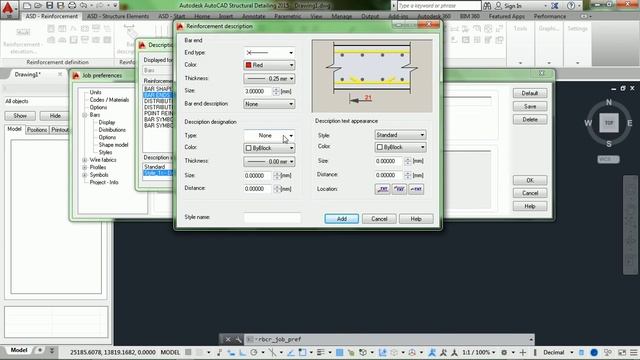Switch to the ASD - Structure Elements ribbon tab
Viewport: 640px width, 360px height.
(118, 16)
